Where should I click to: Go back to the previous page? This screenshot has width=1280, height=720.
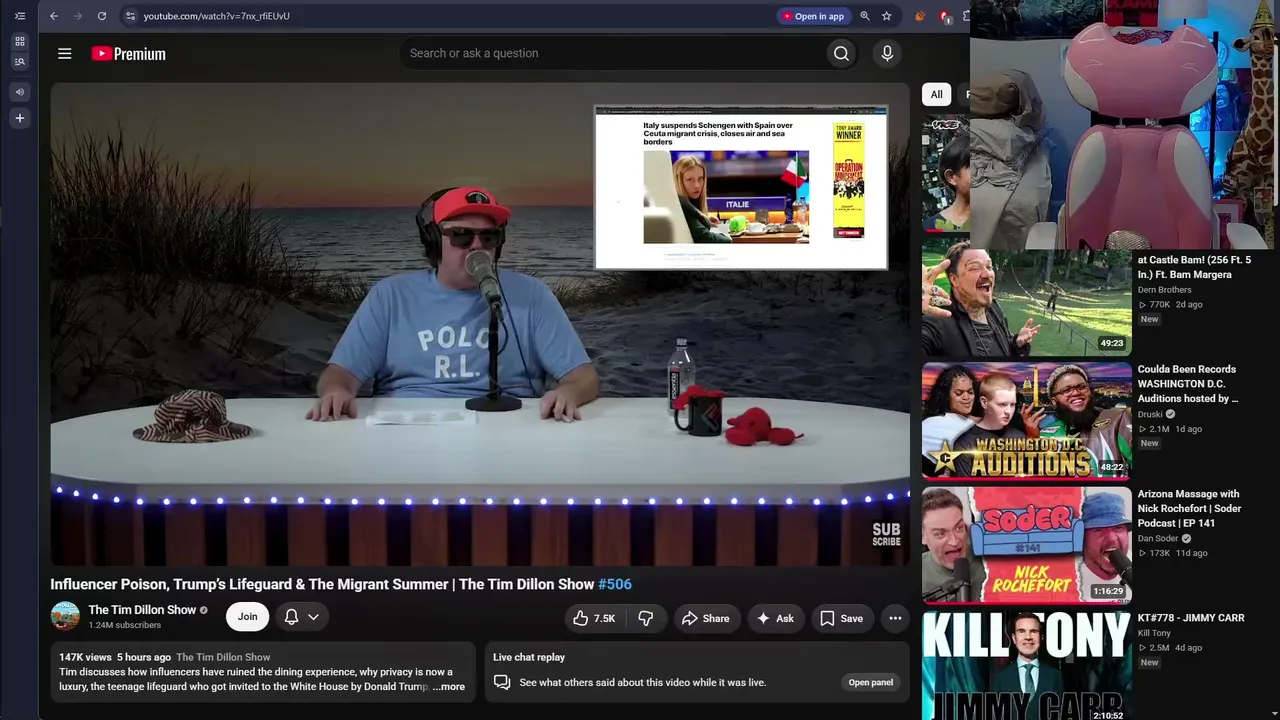pos(54,16)
